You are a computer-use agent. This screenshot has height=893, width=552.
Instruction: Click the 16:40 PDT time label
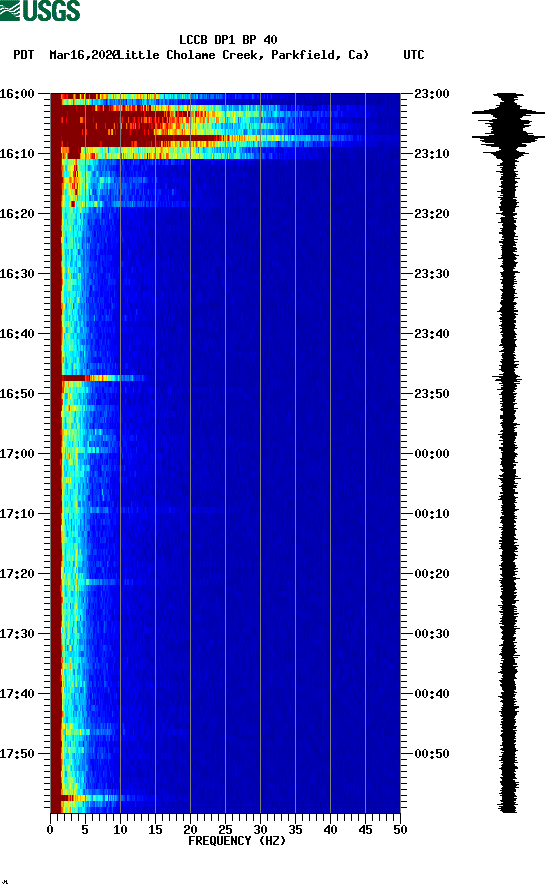click(x=17, y=334)
